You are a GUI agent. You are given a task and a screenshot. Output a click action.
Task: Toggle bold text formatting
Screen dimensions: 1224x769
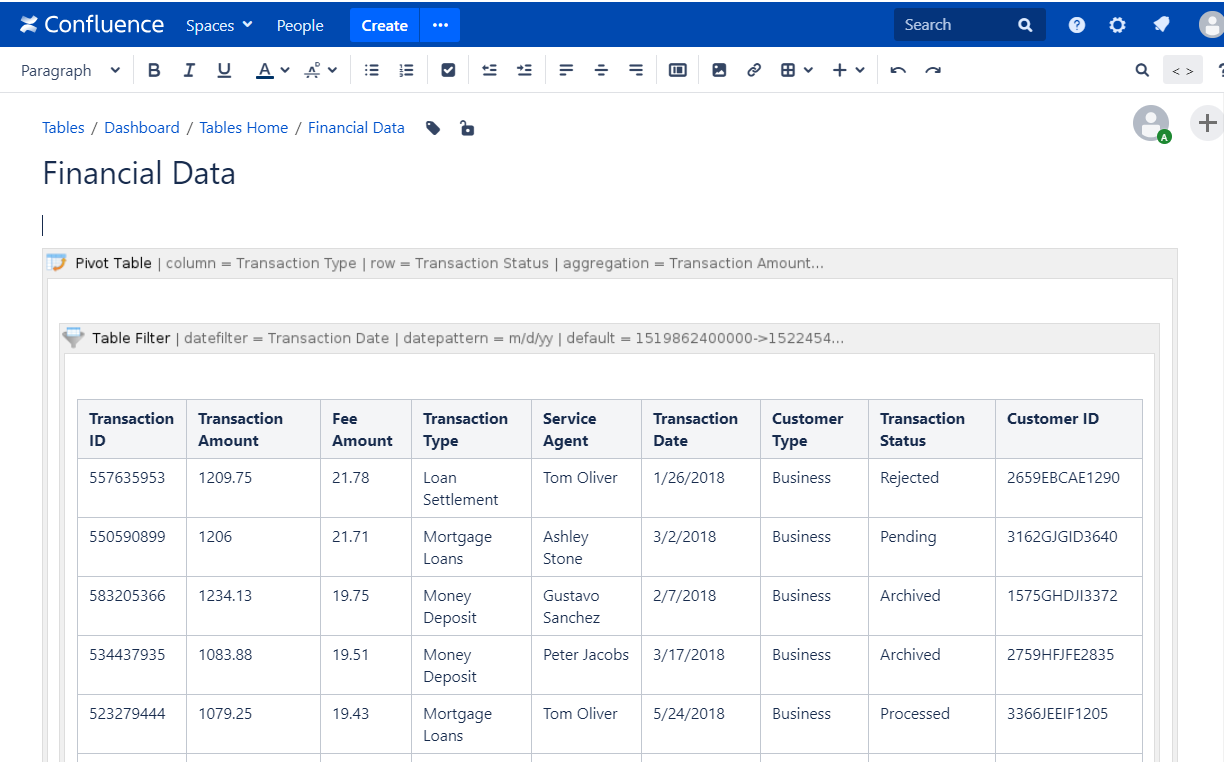[x=154, y=70]
